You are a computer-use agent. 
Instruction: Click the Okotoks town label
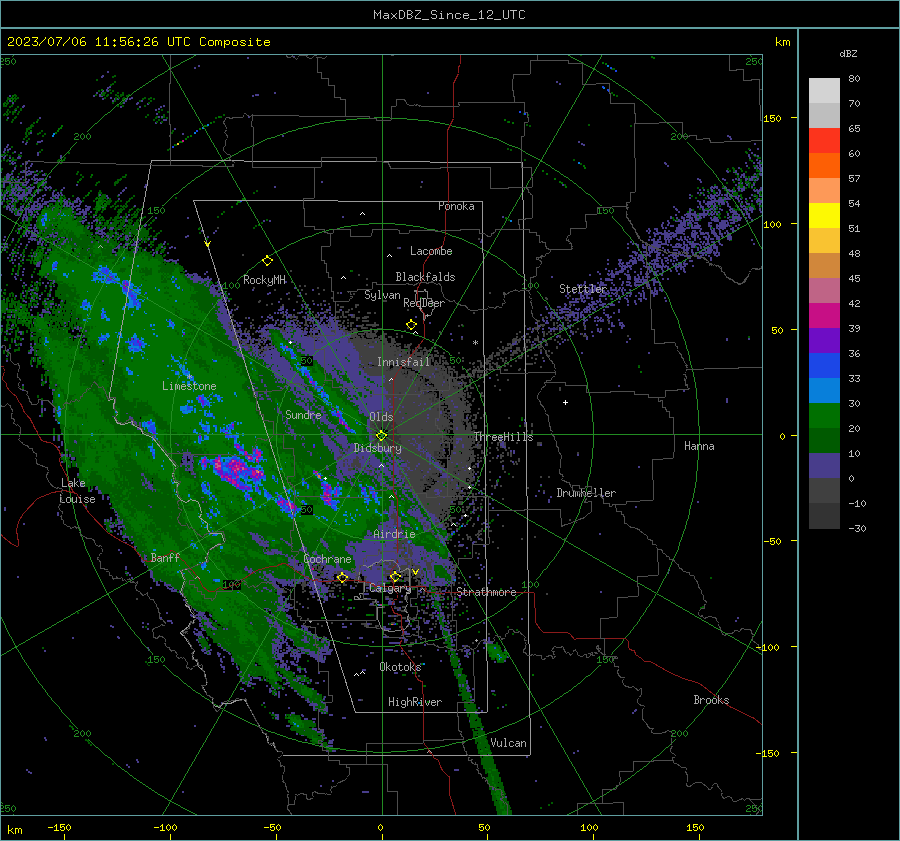tap(400, 667)
